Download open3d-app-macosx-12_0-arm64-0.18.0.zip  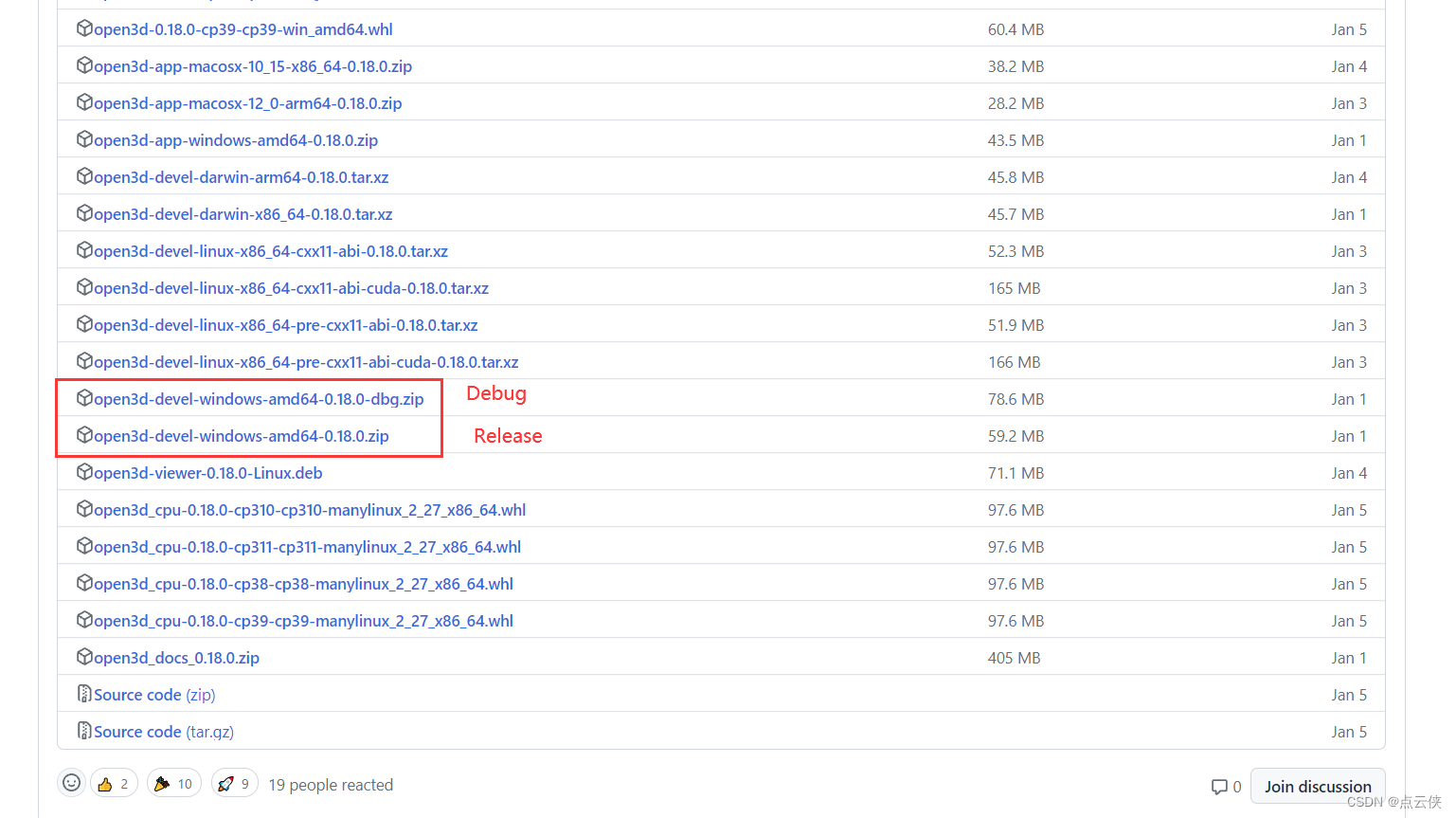click(248, 102)
